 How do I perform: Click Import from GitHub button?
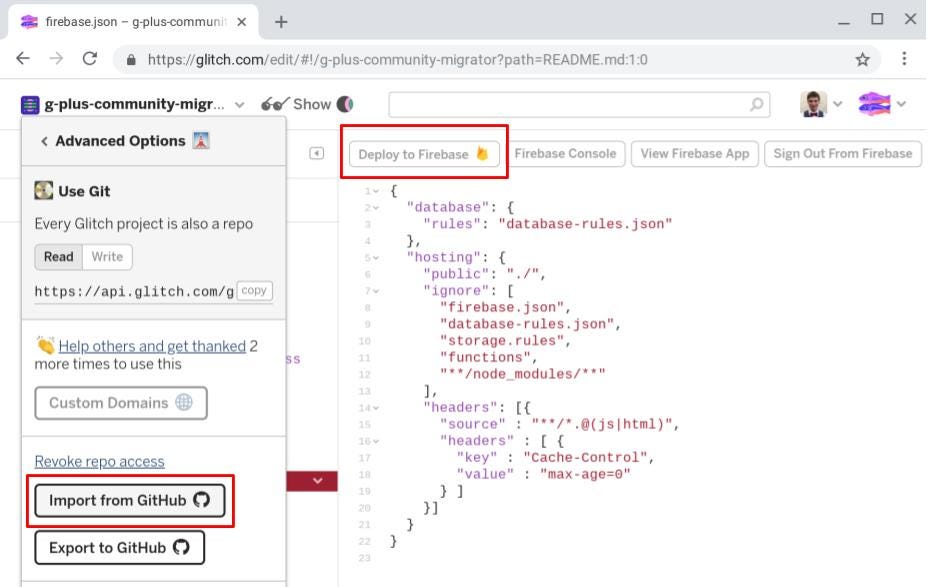[x=130, y=501]
